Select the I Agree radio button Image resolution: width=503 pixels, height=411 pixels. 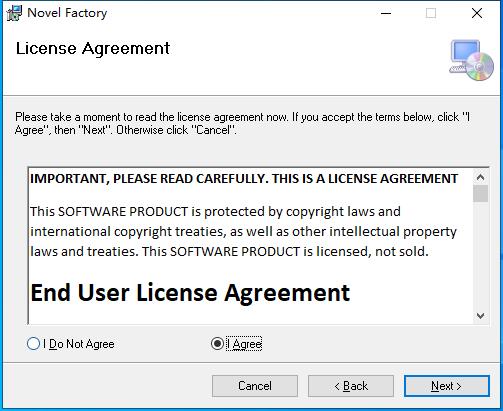[x=217, y=343]
